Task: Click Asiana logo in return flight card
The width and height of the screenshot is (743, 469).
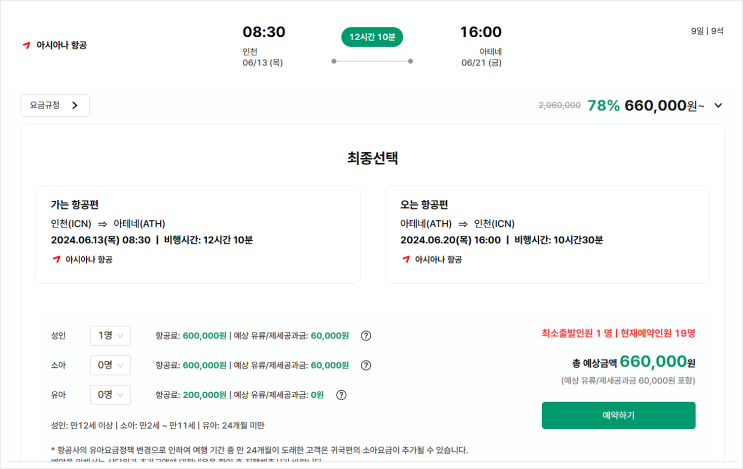Action: coord(406,259)
